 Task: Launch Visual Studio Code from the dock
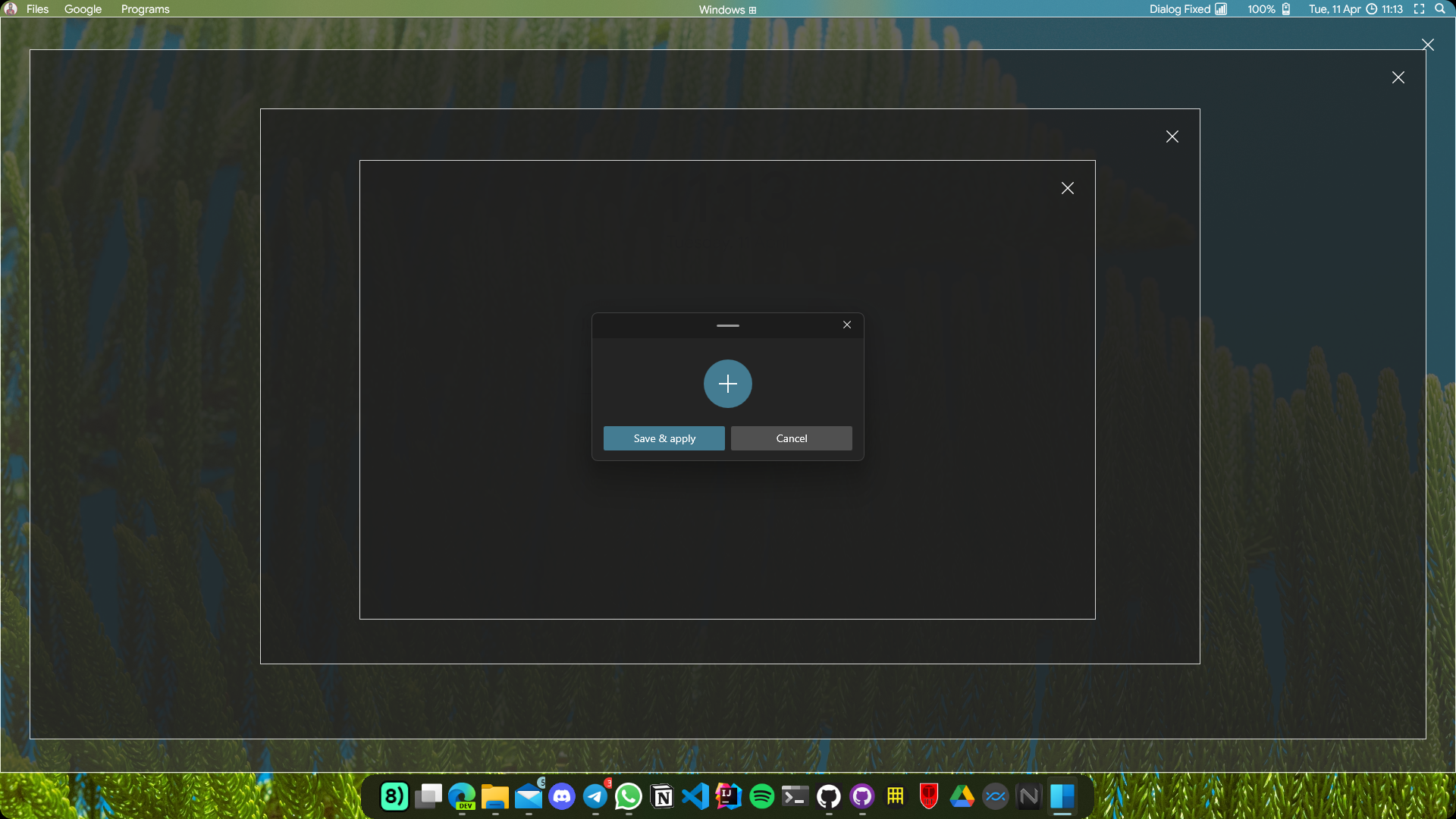tap(695, 796)
